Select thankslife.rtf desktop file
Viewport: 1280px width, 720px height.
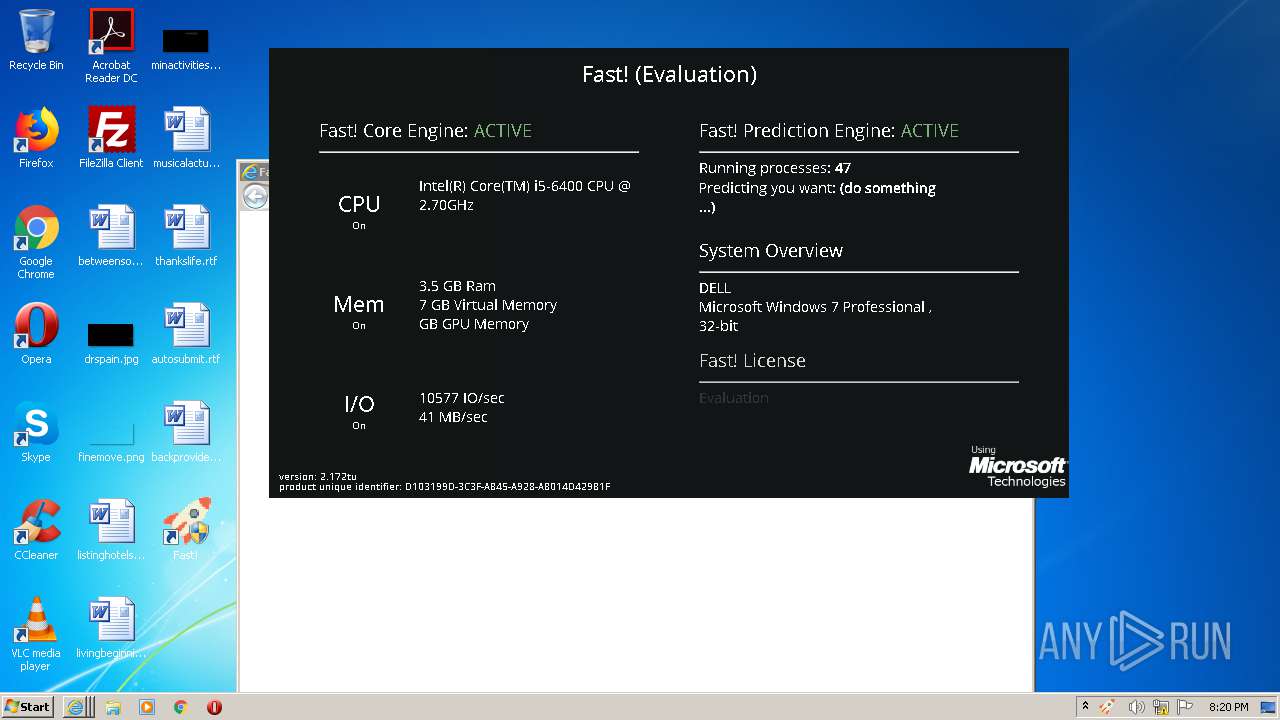click(x=186, y=236)
